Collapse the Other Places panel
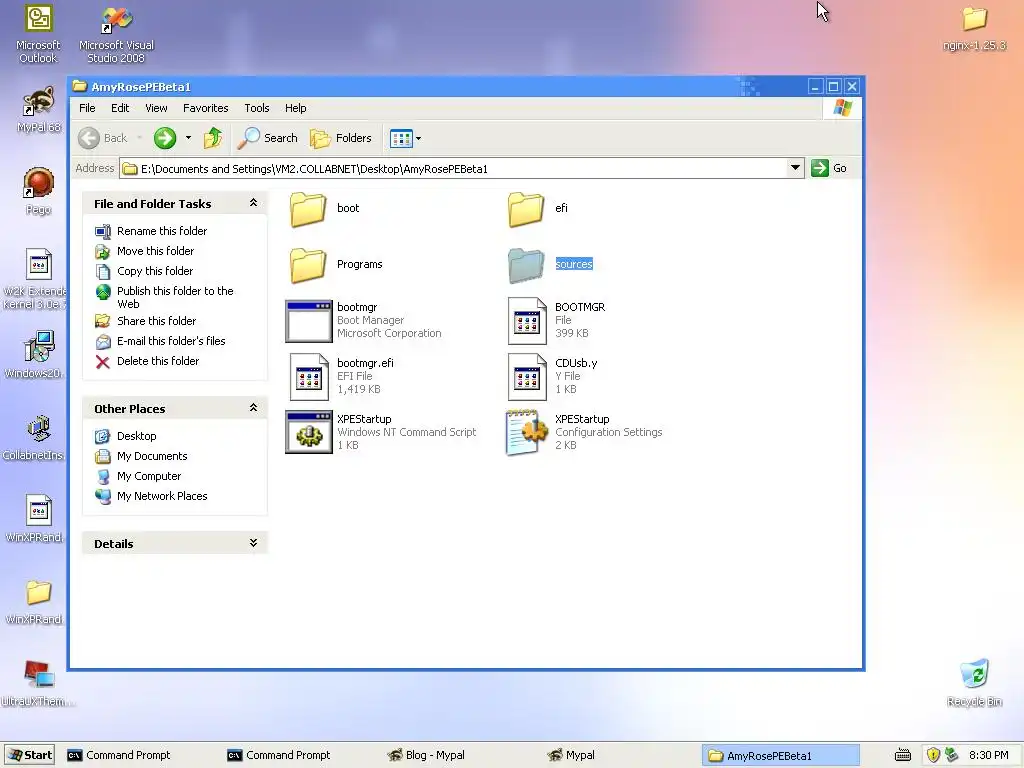 click(253, 408)
